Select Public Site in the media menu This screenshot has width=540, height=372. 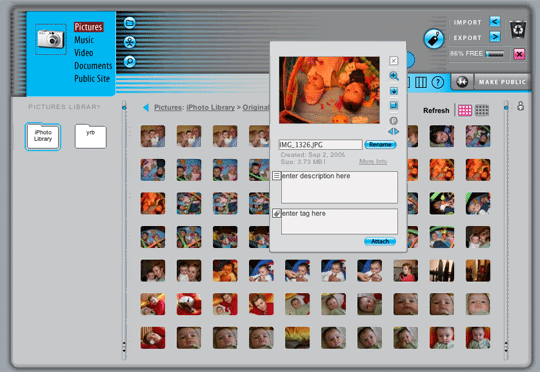pyautogui.click(x=92, y=79)
